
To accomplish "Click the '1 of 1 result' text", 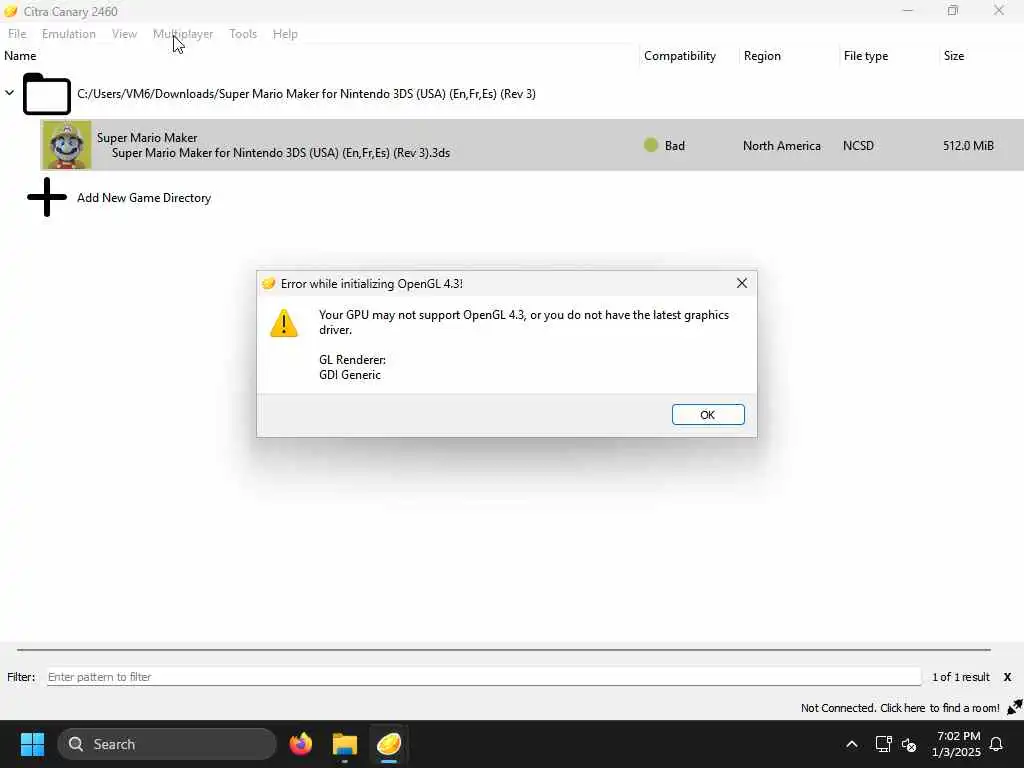I will coord(961,677).
